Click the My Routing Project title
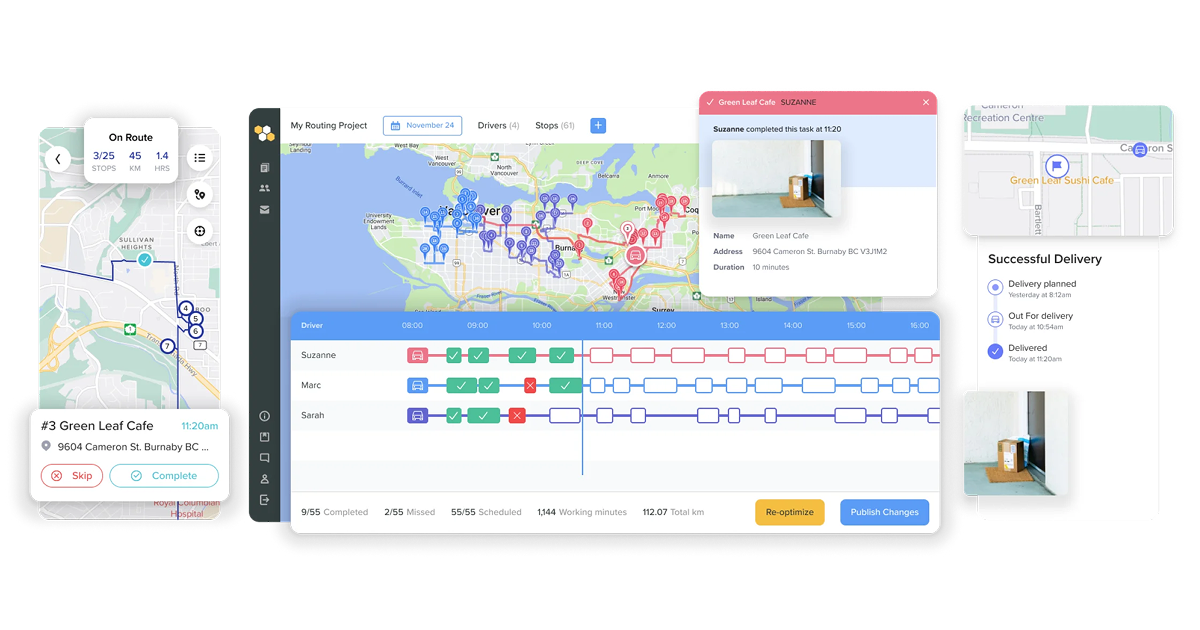Viewport: 1200px width, 630px height. [329, 126]
